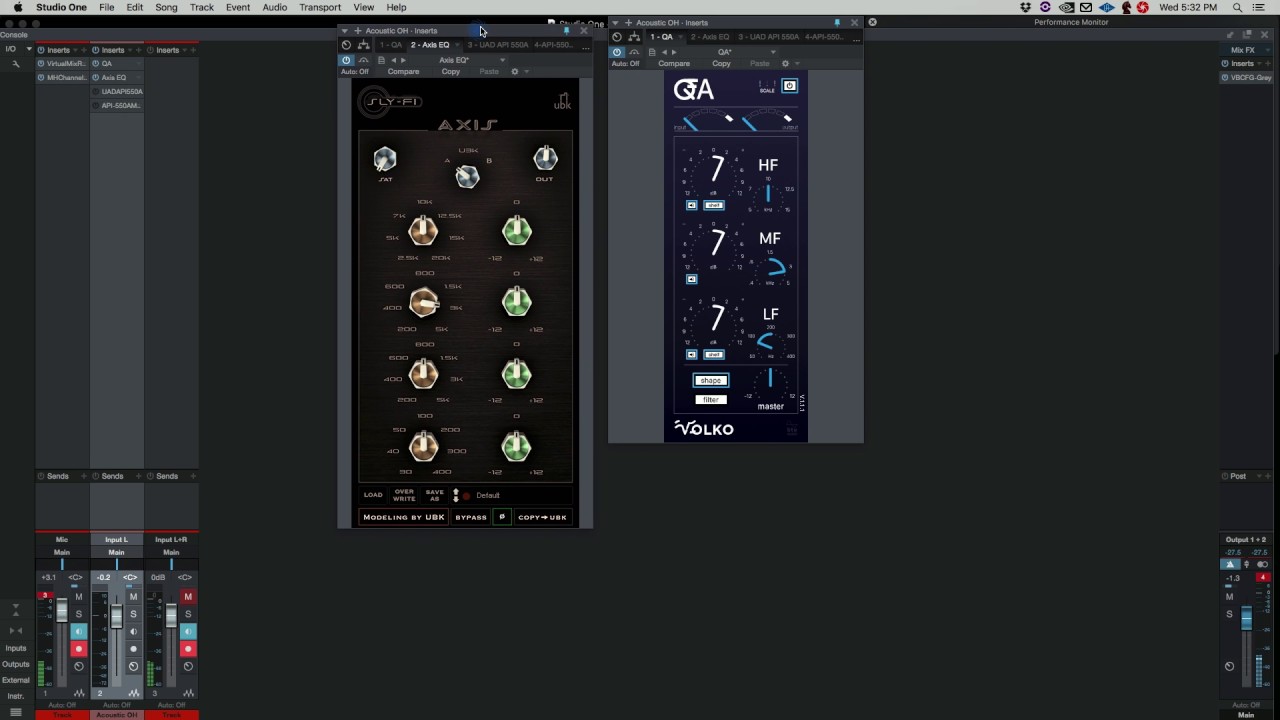This screenshot has width=1280, height=720.
Task: Click filter button in QA plugin
Action: click(711, 400)
